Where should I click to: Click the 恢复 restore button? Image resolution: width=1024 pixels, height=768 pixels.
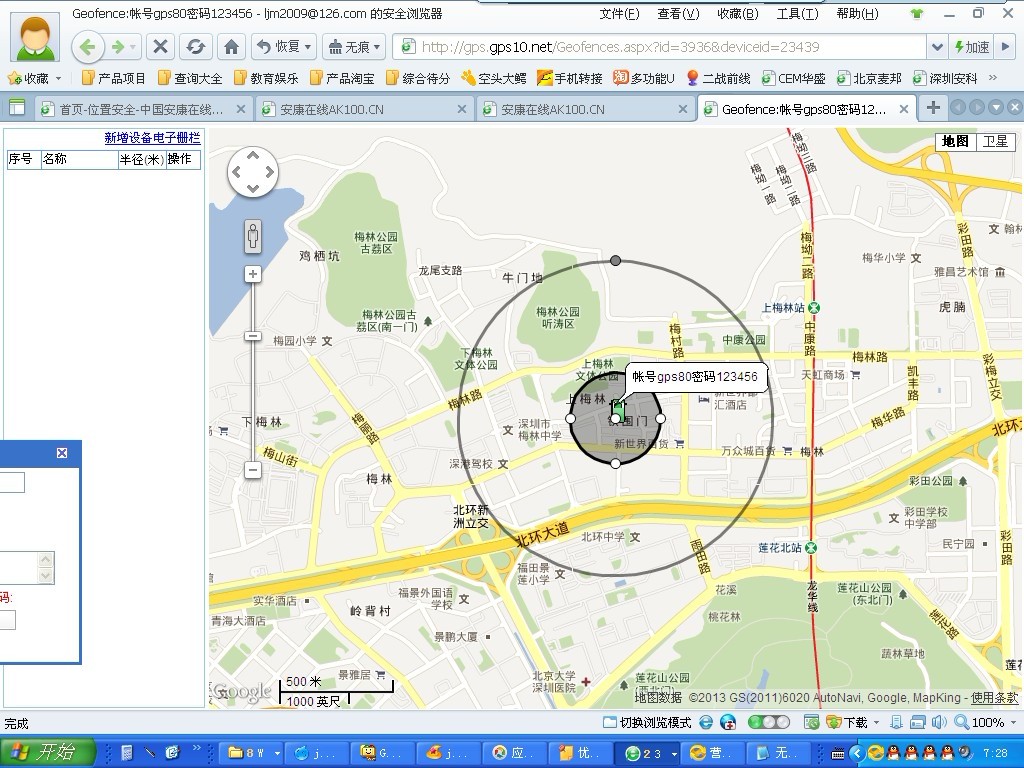click(x=283, y=47)
